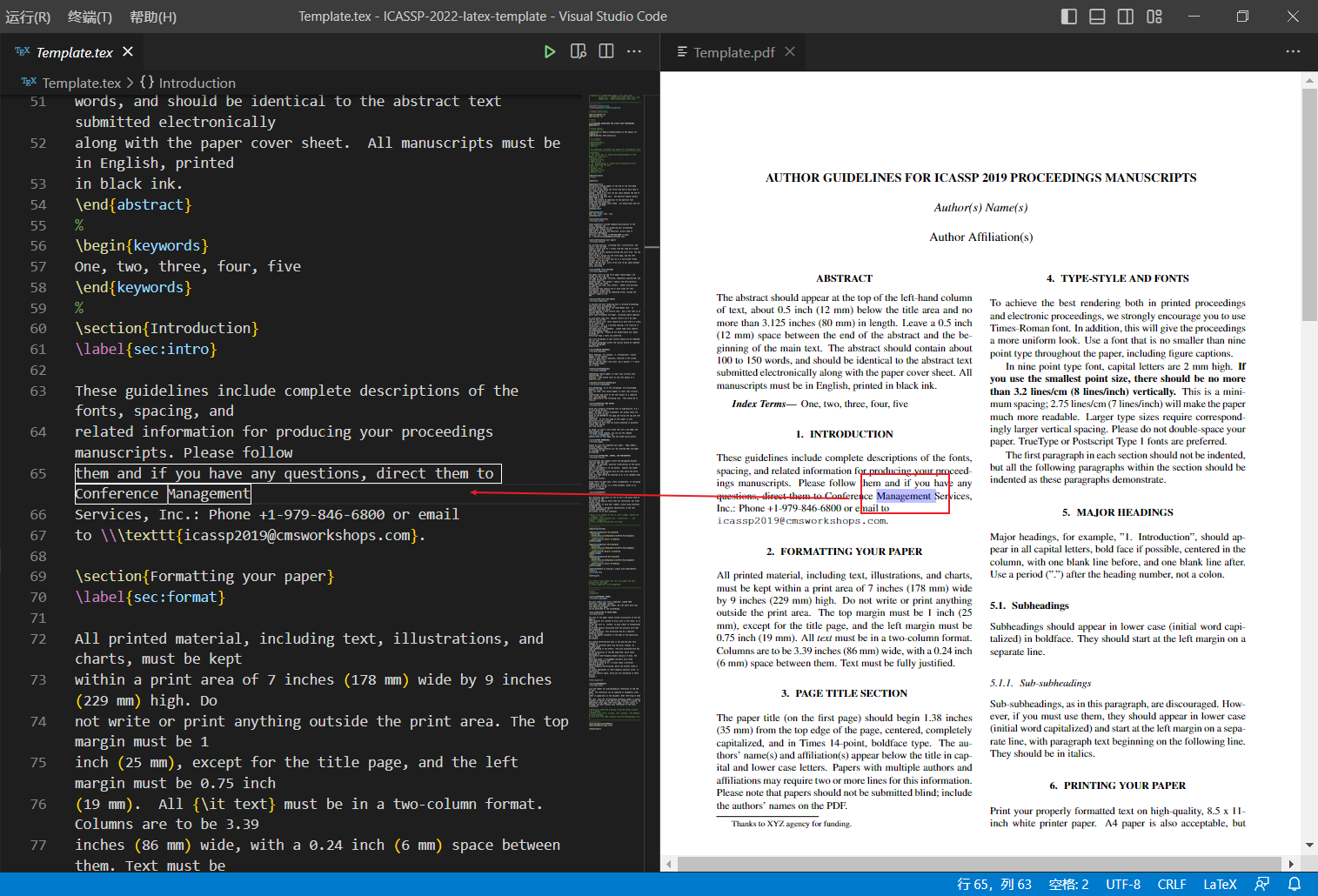Image resolution: width=1318 pixels, height=896 pixels.
Task: Run the LaTeX build with the play icon
Action: (x=549, y=52)
